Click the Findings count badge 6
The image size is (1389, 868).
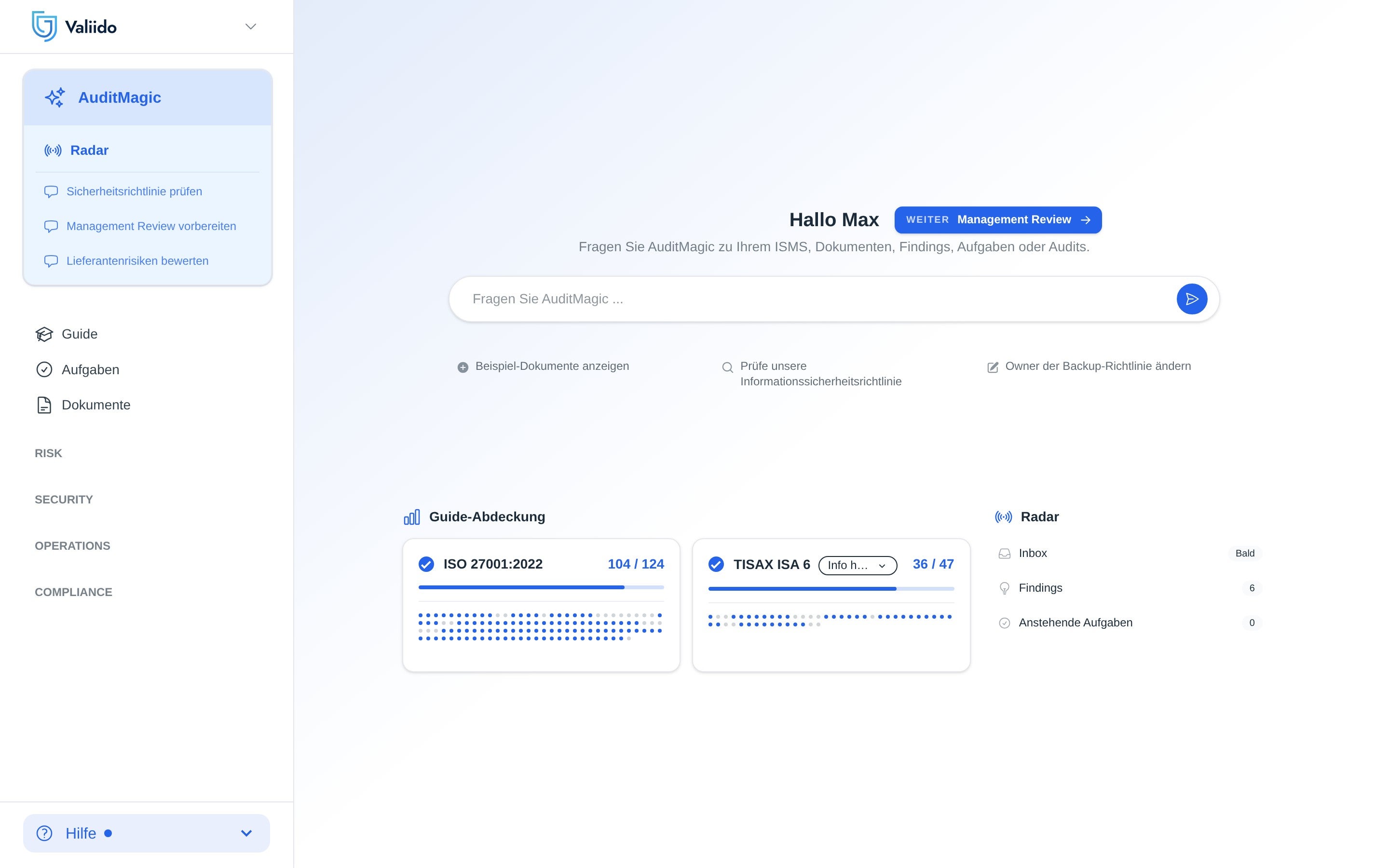pyautogui.click(x=1252, y=588)
